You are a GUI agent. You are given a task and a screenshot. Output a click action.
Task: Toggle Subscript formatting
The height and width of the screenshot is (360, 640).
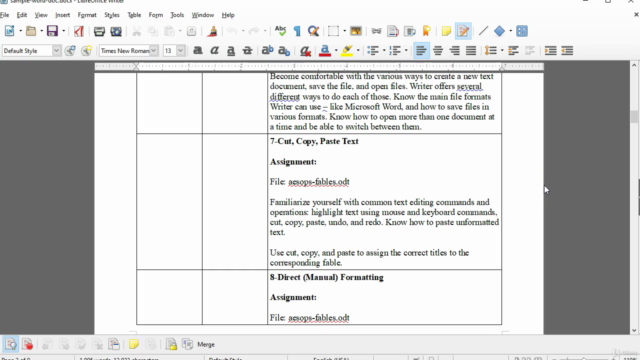284,51
